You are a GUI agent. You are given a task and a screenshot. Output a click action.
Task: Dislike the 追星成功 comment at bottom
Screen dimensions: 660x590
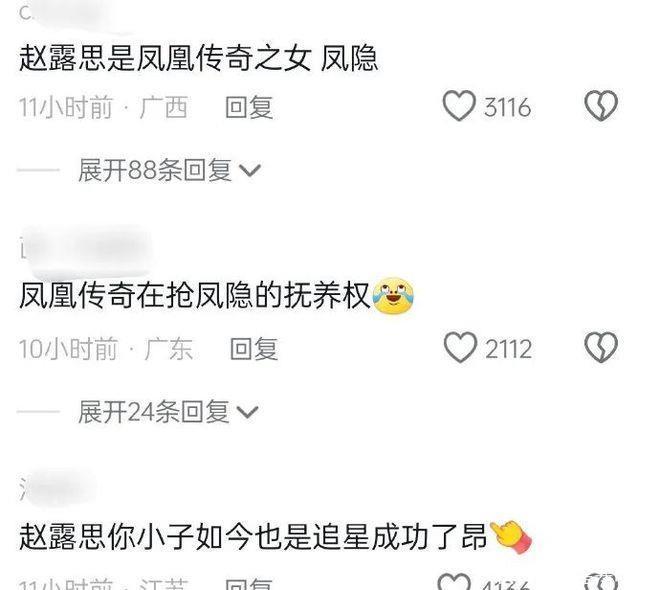601,582
